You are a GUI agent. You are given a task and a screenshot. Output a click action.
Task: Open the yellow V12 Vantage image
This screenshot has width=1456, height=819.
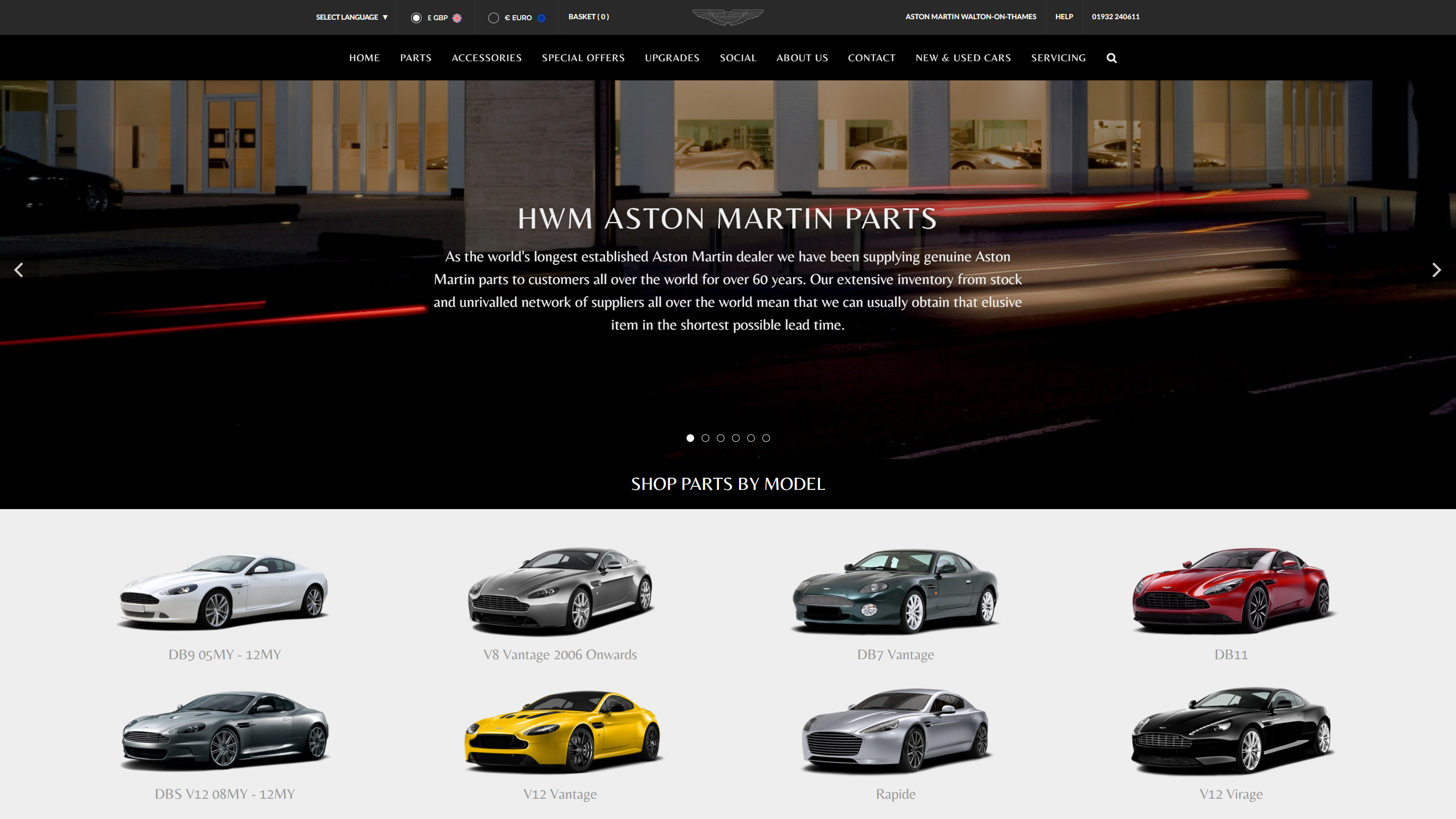(561, 731)
